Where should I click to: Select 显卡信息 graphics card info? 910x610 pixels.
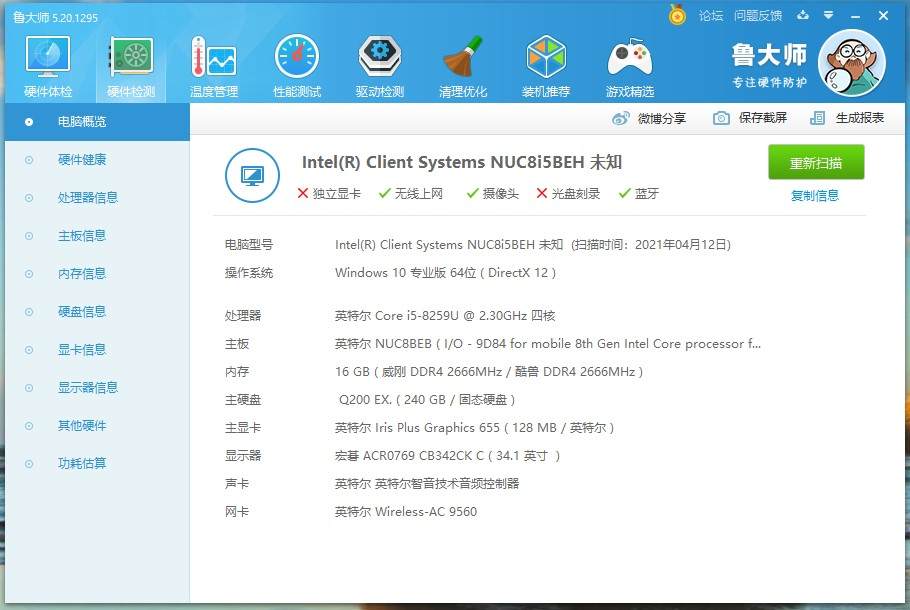[x=82, y=349]
